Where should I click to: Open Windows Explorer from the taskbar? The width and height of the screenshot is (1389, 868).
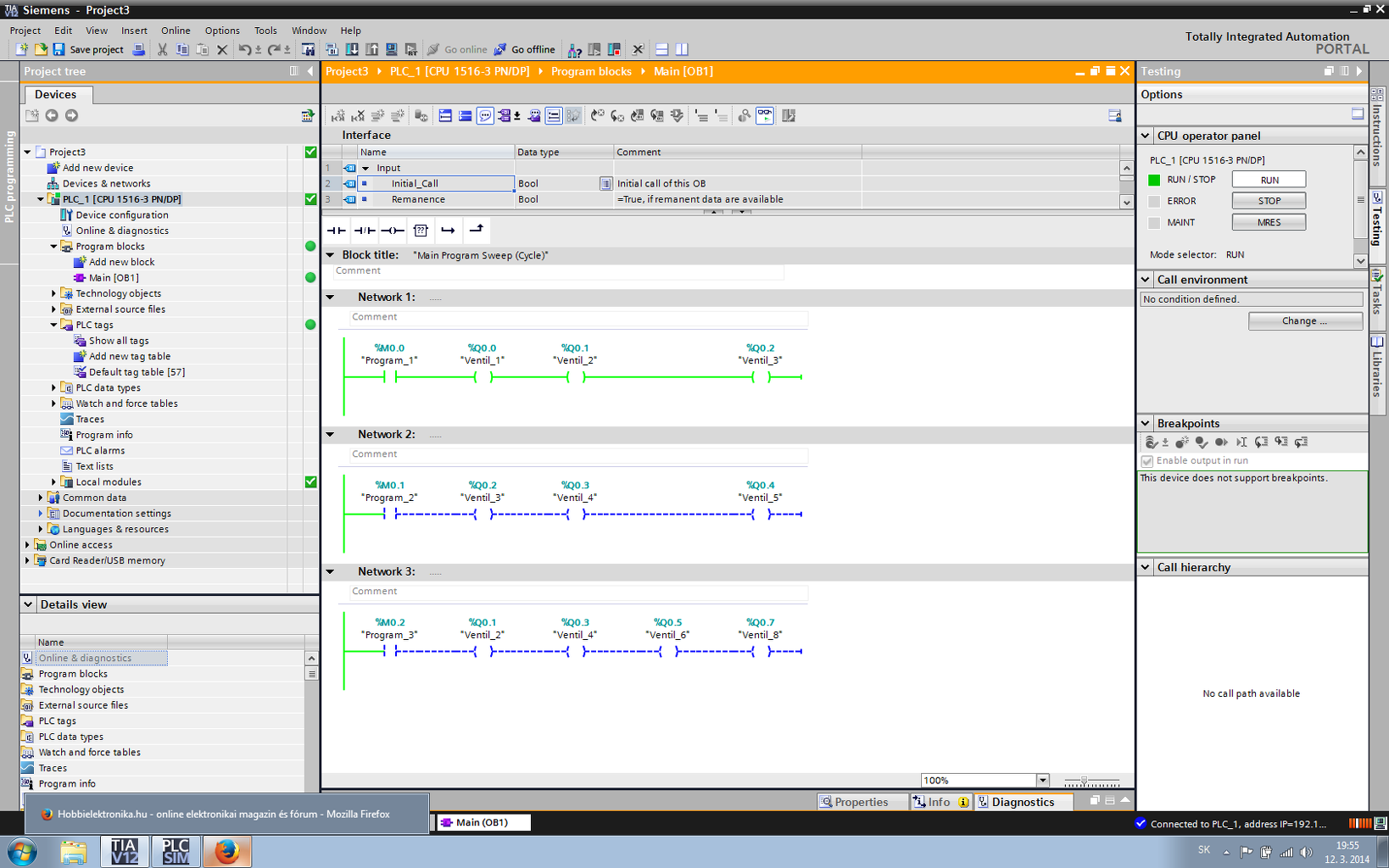(x=73, y=851)
